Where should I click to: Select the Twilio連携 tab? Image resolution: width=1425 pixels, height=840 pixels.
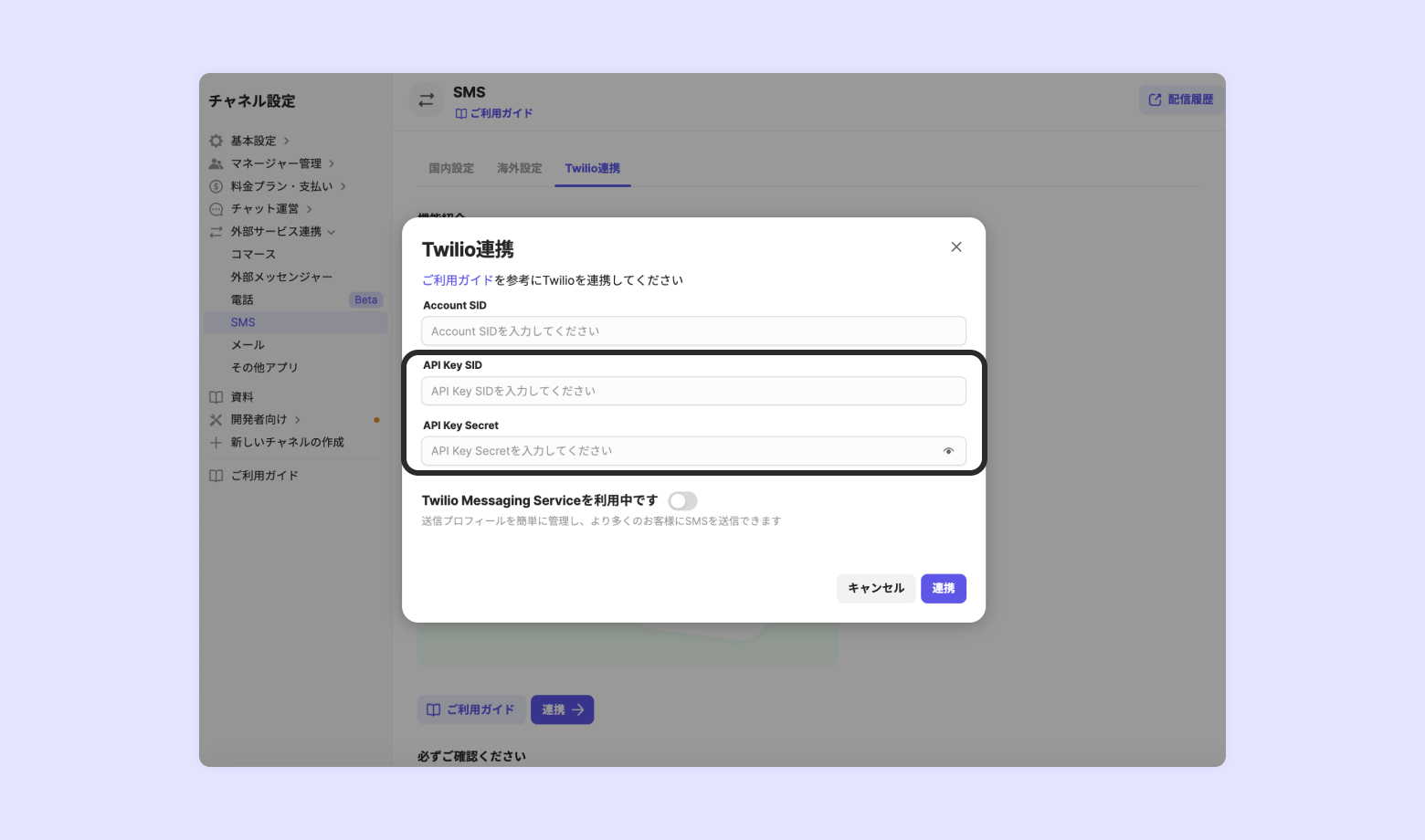593,168
